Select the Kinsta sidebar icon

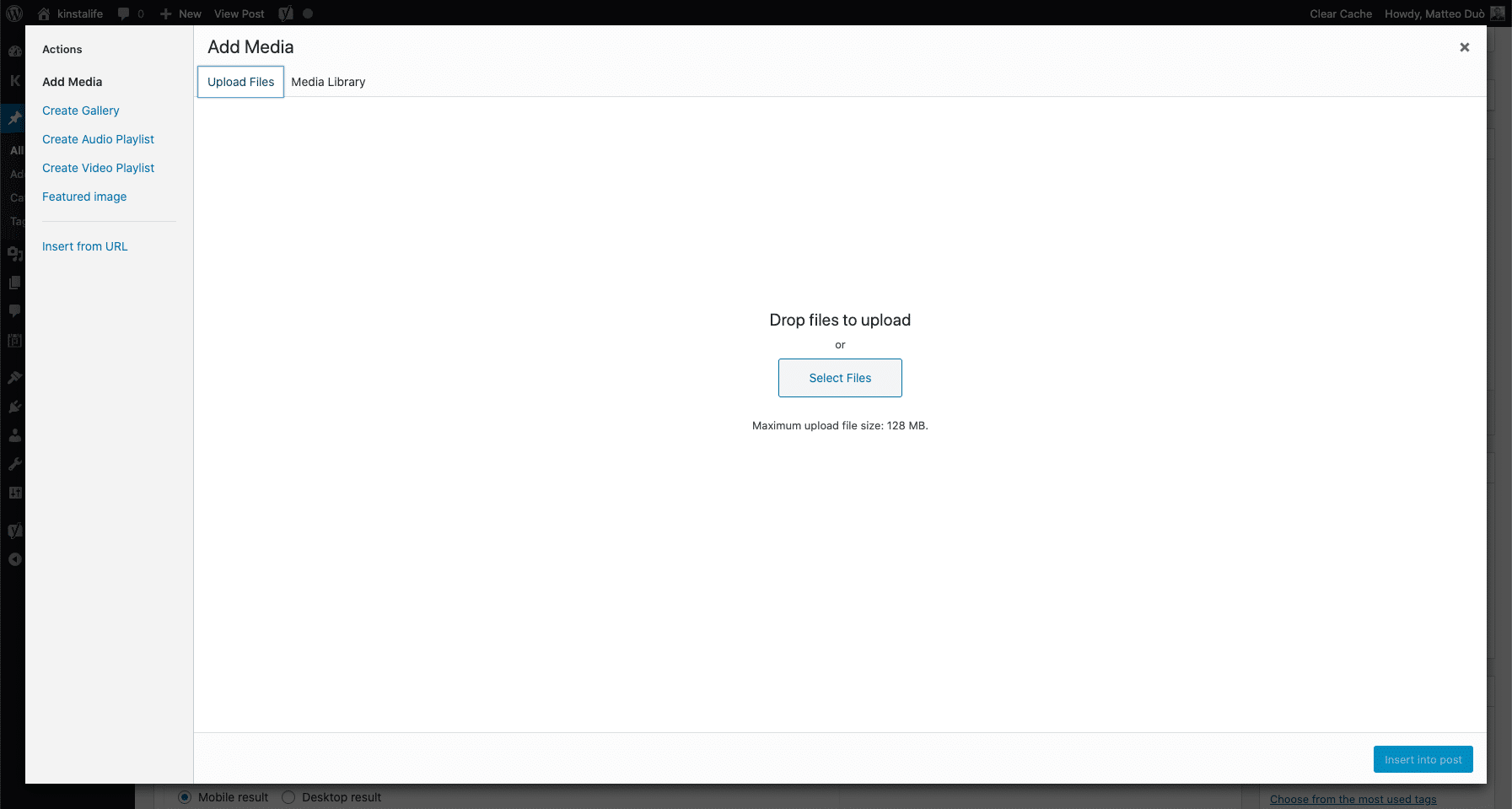[13, 81]
